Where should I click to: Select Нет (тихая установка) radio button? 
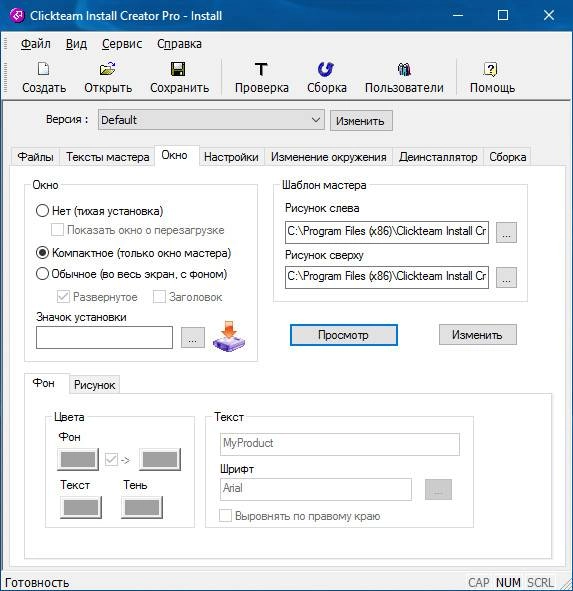click(42, 210)
